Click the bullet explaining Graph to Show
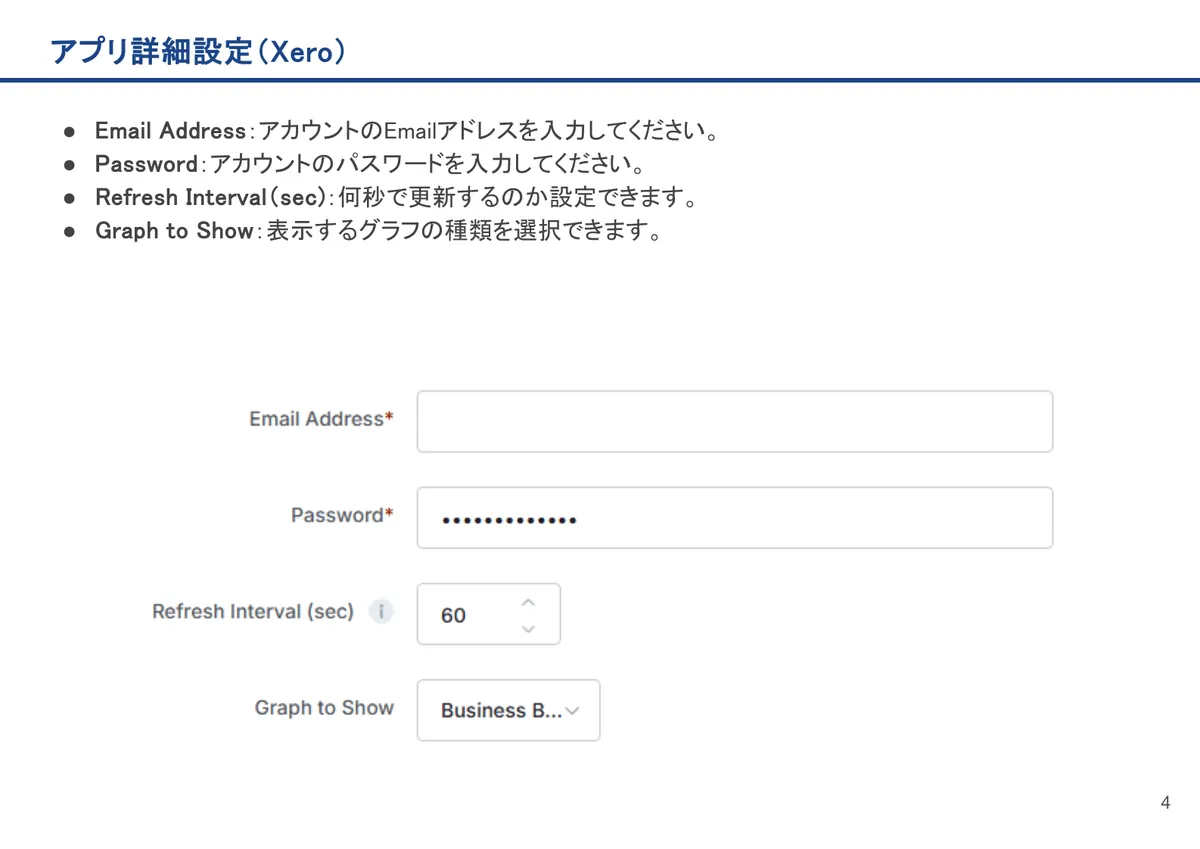The image size is (1200, 849). (x=379, y=230)
